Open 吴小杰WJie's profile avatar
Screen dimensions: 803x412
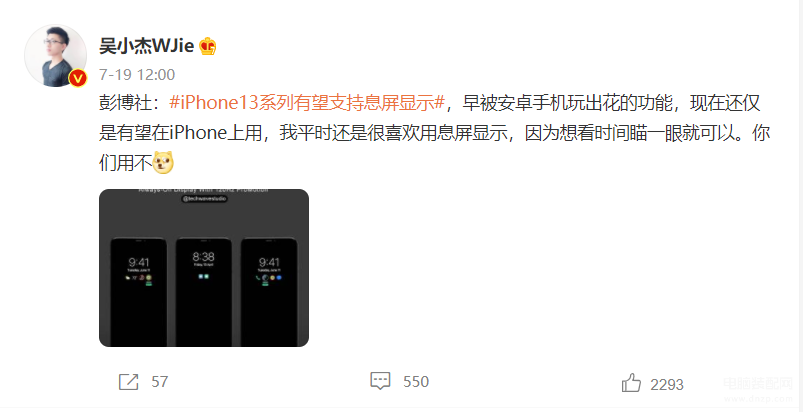click(56, 55)
